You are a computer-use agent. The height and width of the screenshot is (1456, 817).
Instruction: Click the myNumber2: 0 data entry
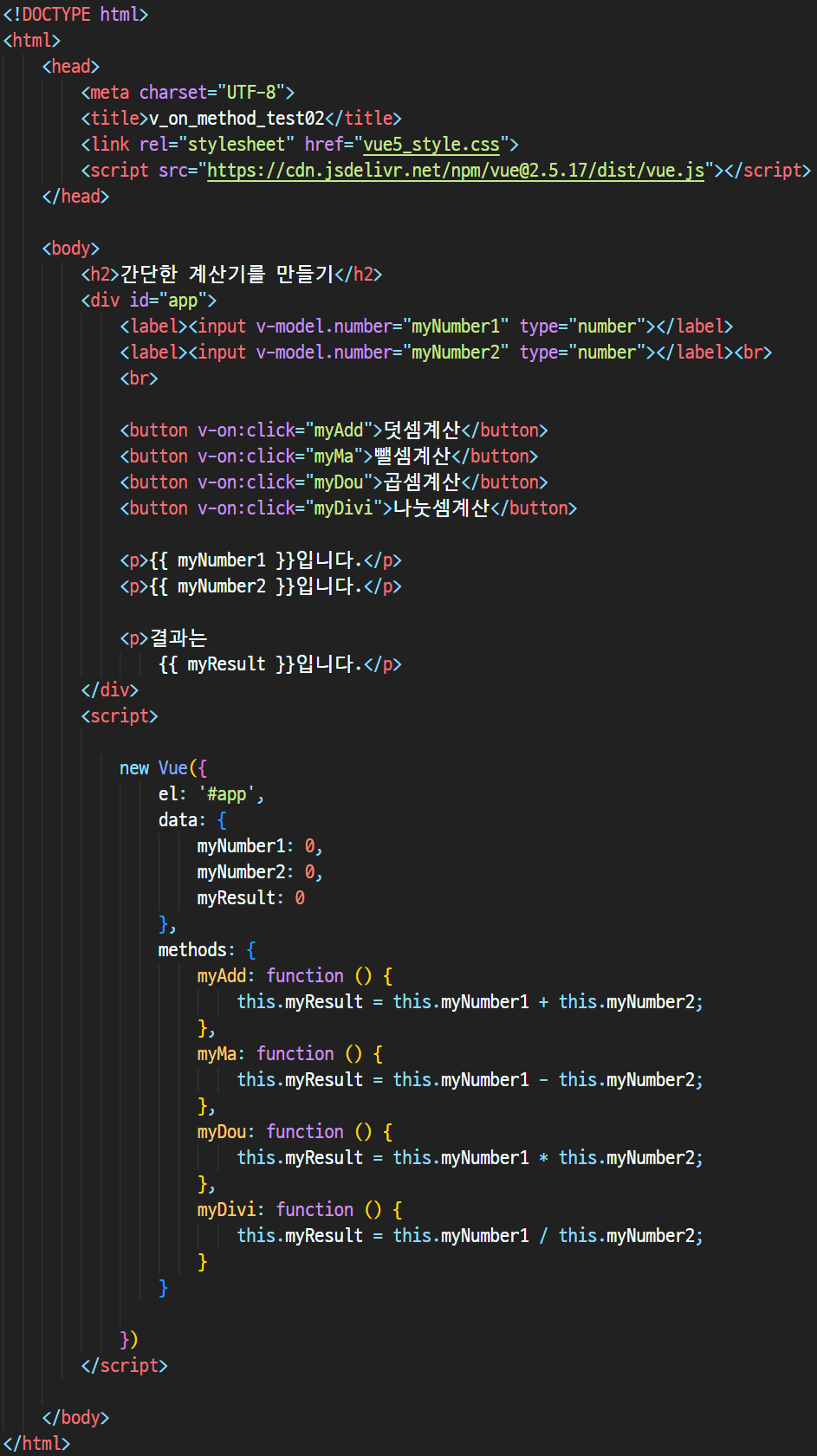coord(260,872)
